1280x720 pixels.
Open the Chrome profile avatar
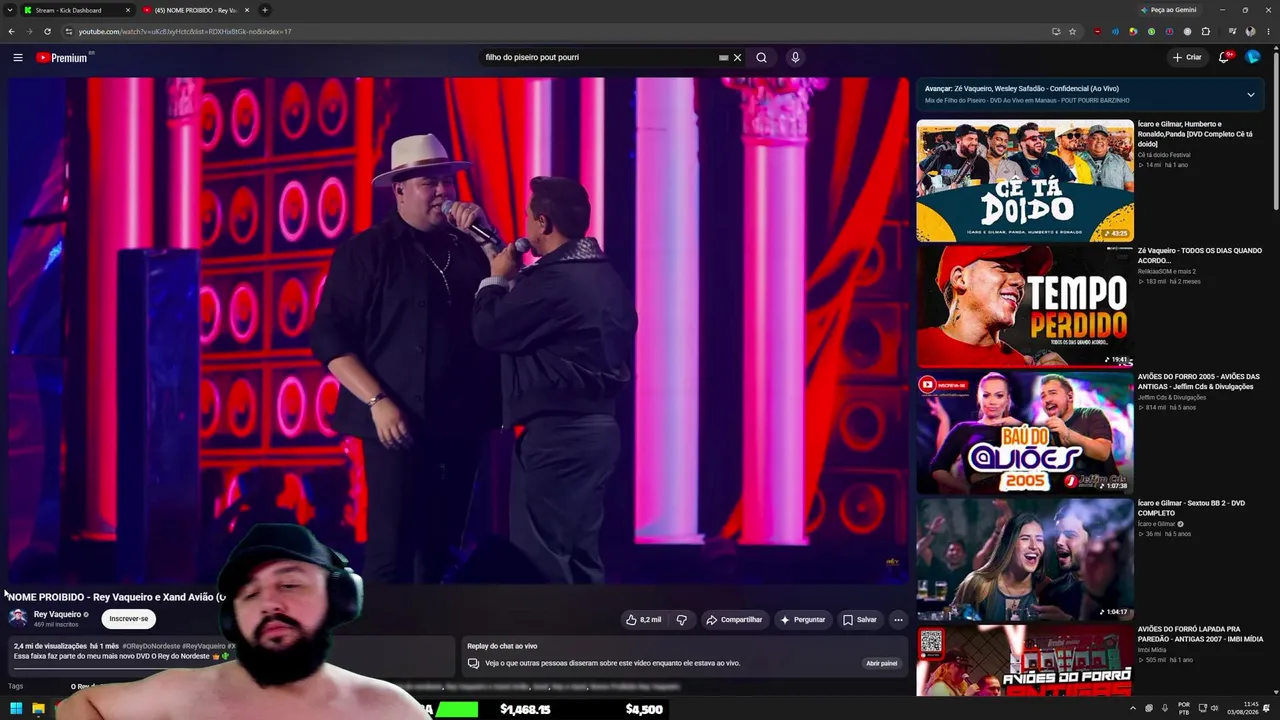pyautogui.click(x=1250, y=32)
